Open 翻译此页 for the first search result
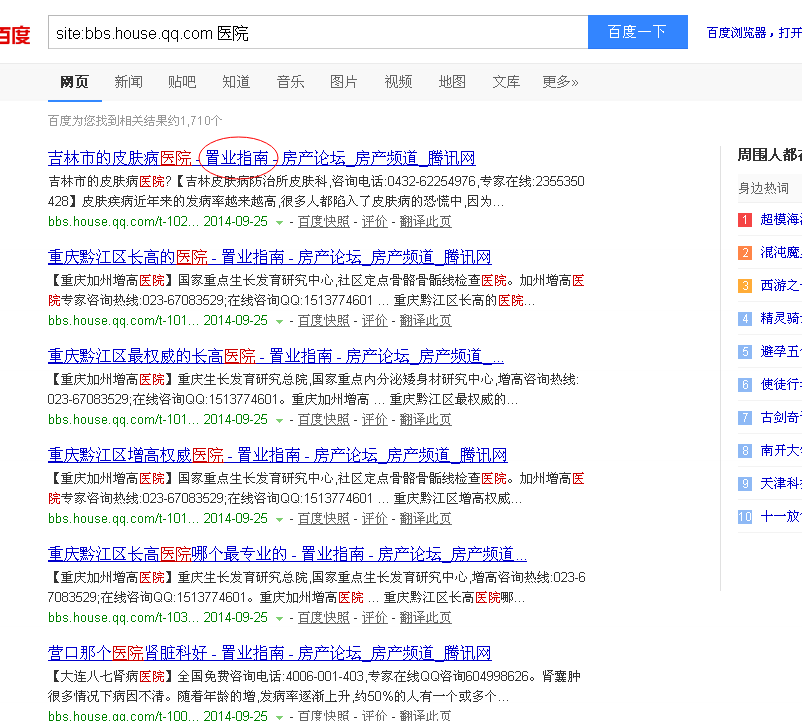 (424, 221)
